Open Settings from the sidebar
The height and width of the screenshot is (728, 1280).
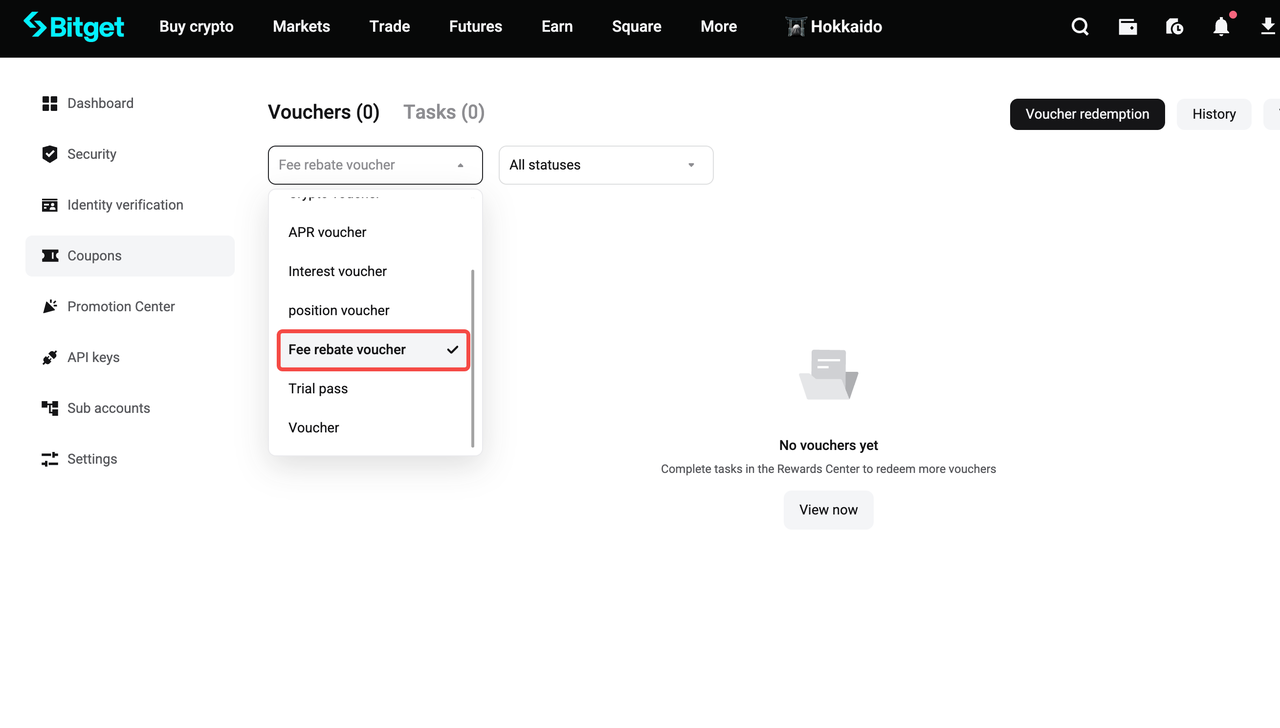pos(91,458)
